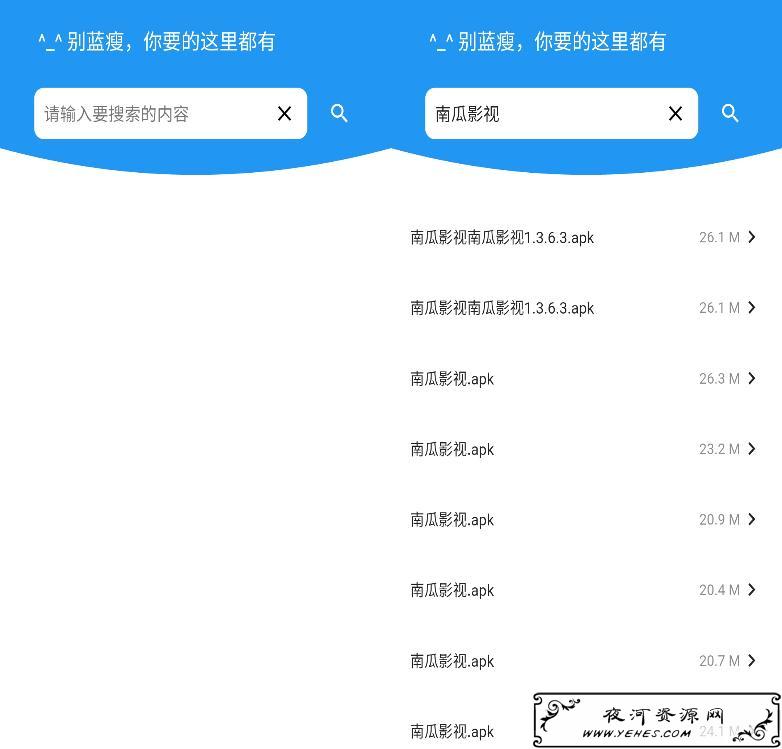Open the chevron of the 20.9 M result

752,520
